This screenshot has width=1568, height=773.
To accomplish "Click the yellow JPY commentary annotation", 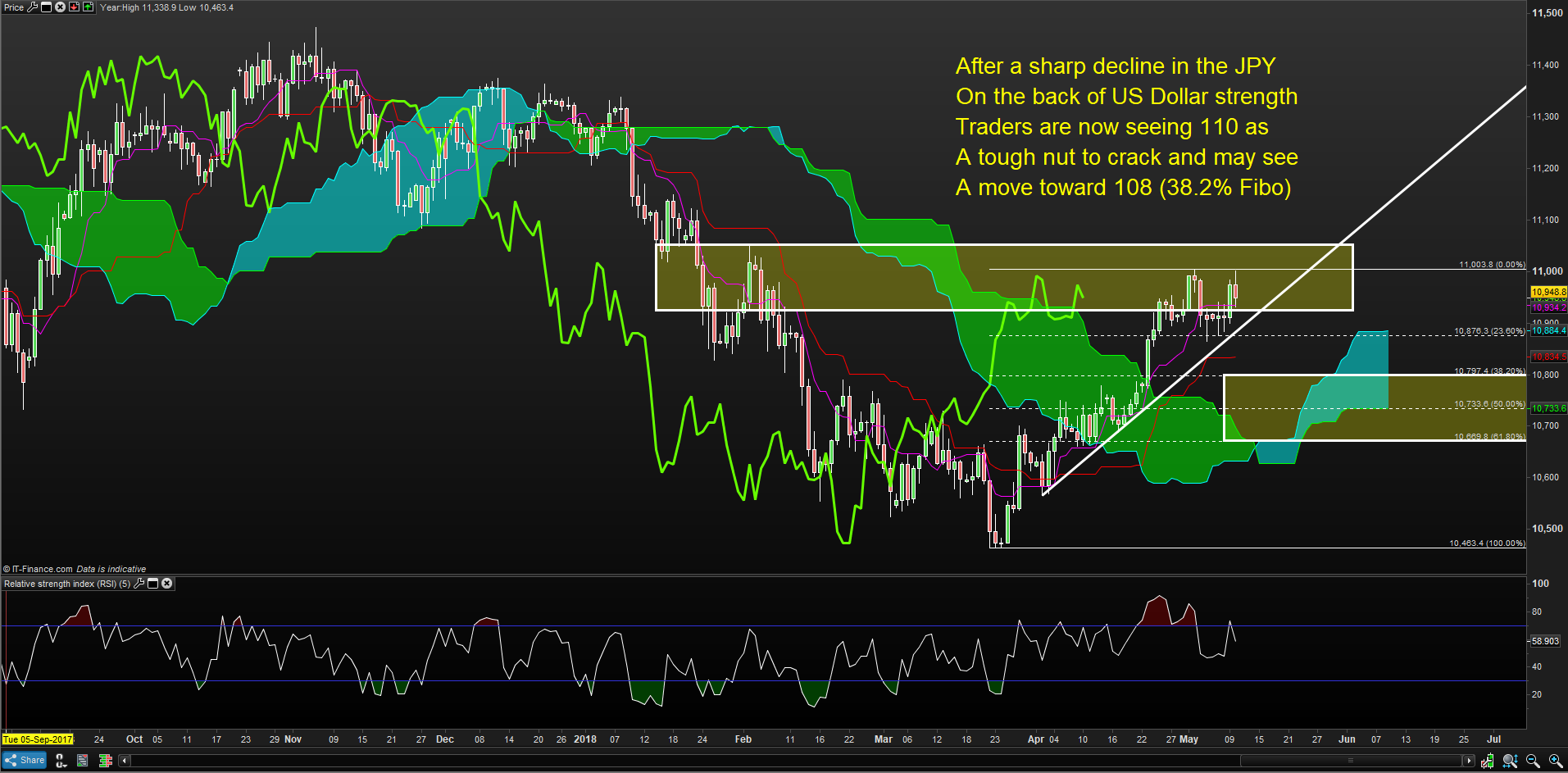I will pyautogui.click(x=1127, y=127).
